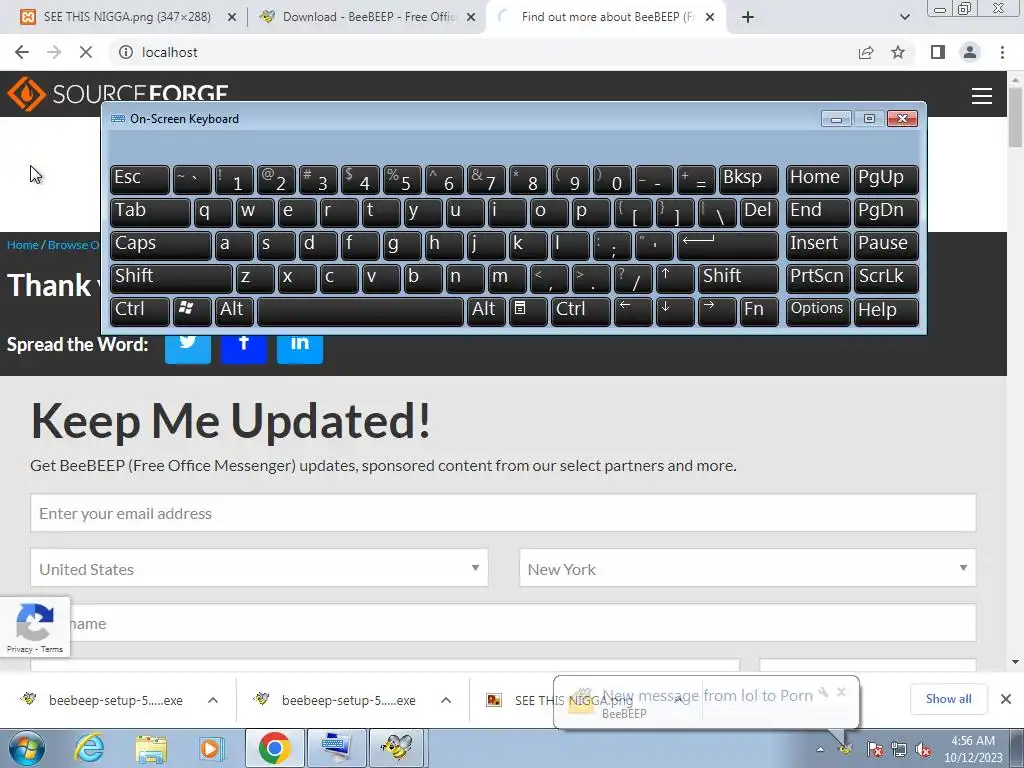Open the browser side panel
1024x768 pixels.
938,52
